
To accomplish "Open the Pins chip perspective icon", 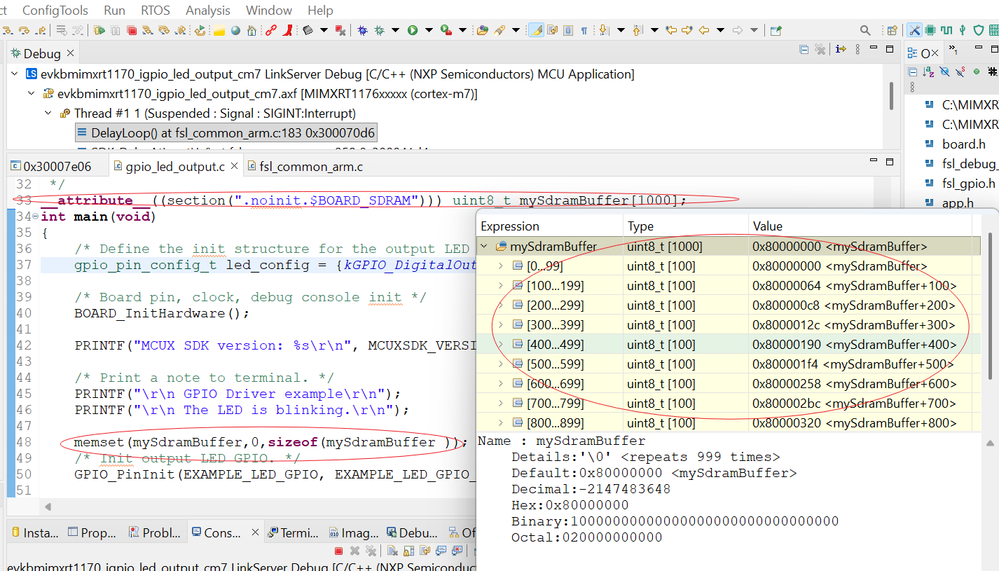I will [930, 30].
